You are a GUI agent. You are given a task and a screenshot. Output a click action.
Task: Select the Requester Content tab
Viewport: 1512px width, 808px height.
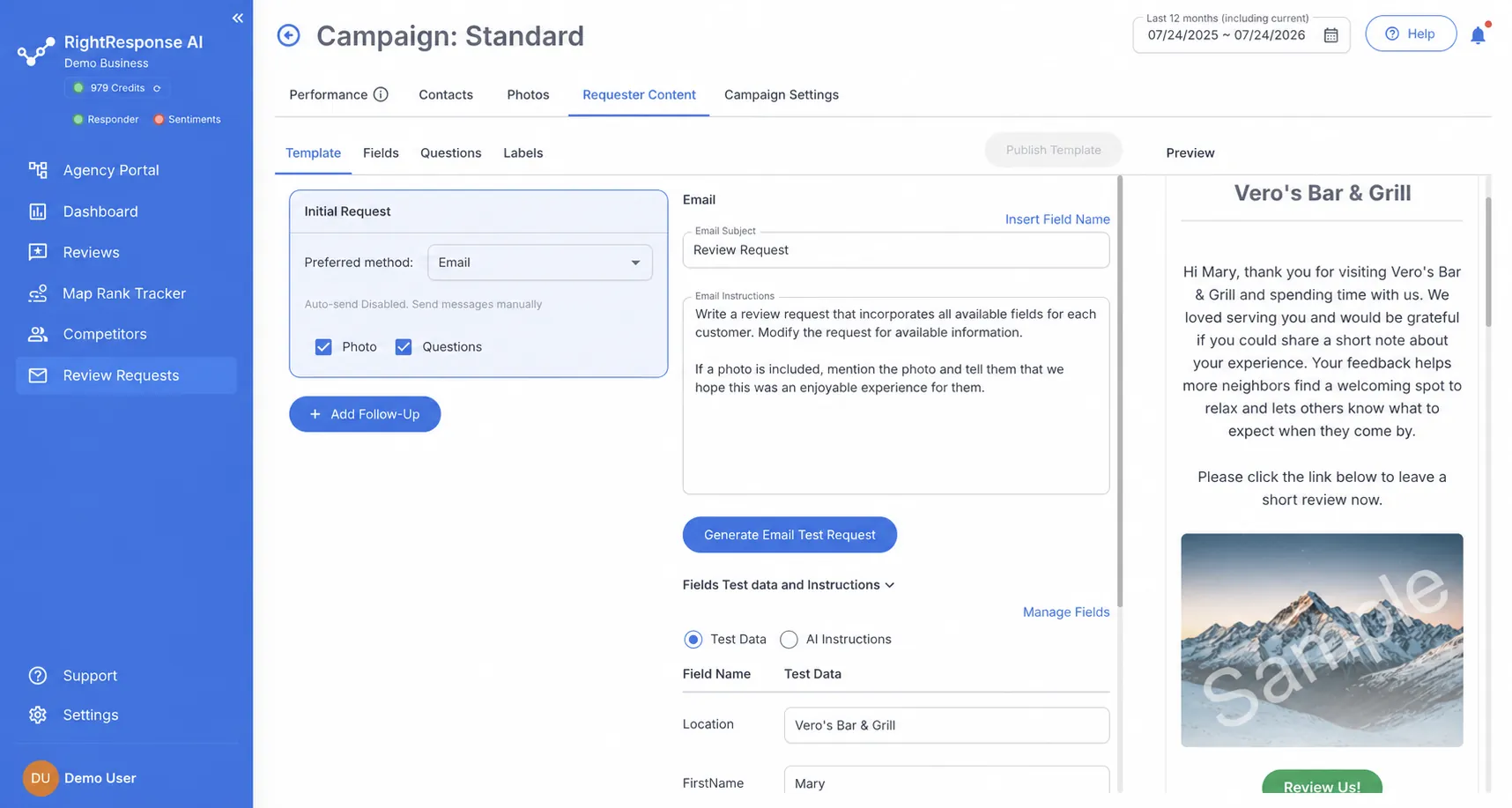pyautogui.click(x=639, y=94)
